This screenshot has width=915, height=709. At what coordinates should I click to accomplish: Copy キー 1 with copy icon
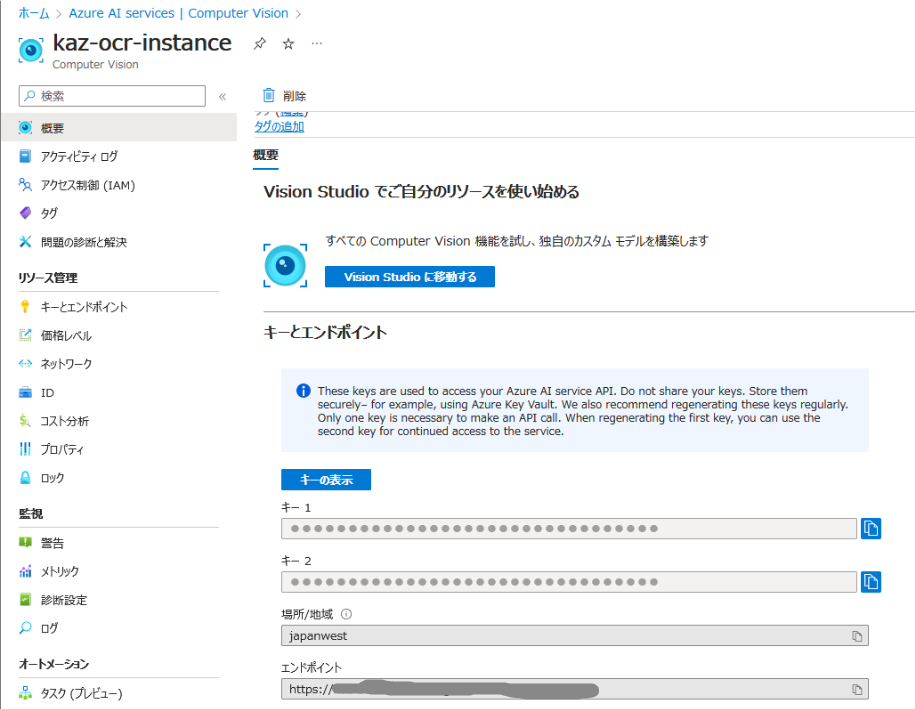871,529
